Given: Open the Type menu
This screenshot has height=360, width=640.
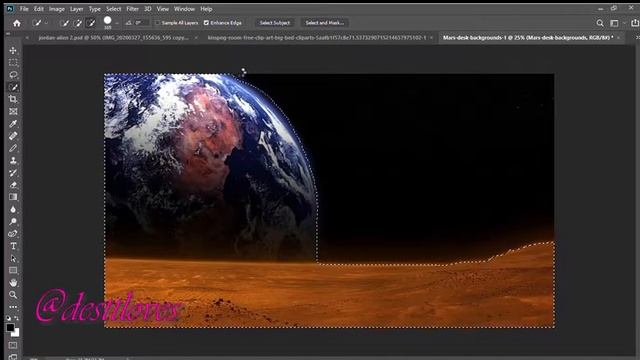Looking at the screenshot, I should point(95,9).
